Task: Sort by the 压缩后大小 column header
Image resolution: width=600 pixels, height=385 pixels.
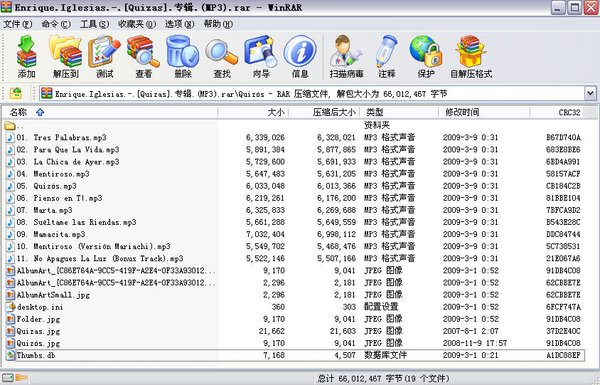Action: point(324,112)
